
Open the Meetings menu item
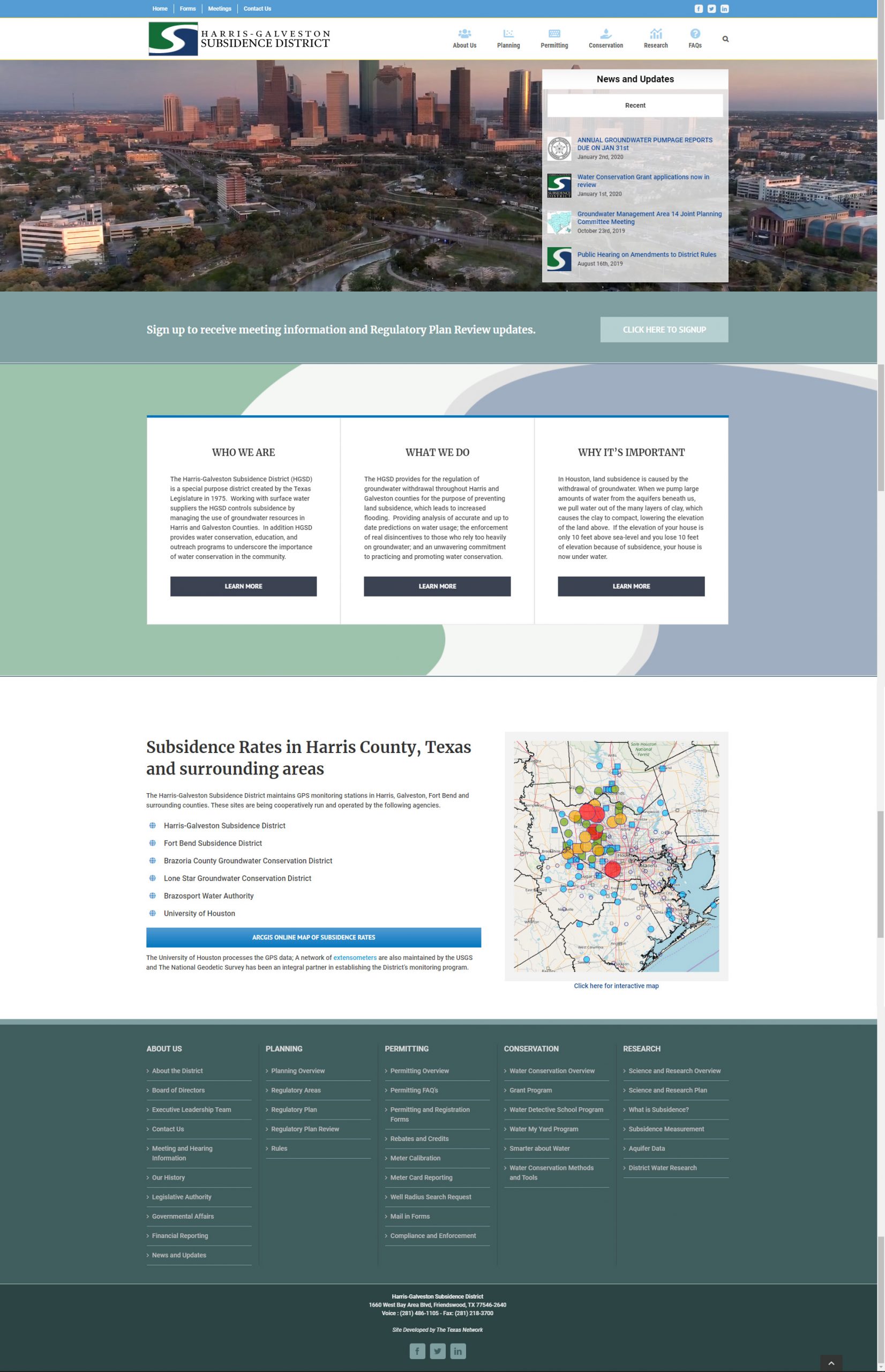coord(220,8)
